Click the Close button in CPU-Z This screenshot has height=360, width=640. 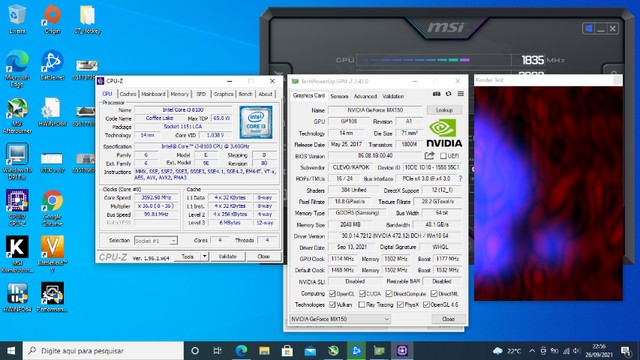click(x=263, y=256)
